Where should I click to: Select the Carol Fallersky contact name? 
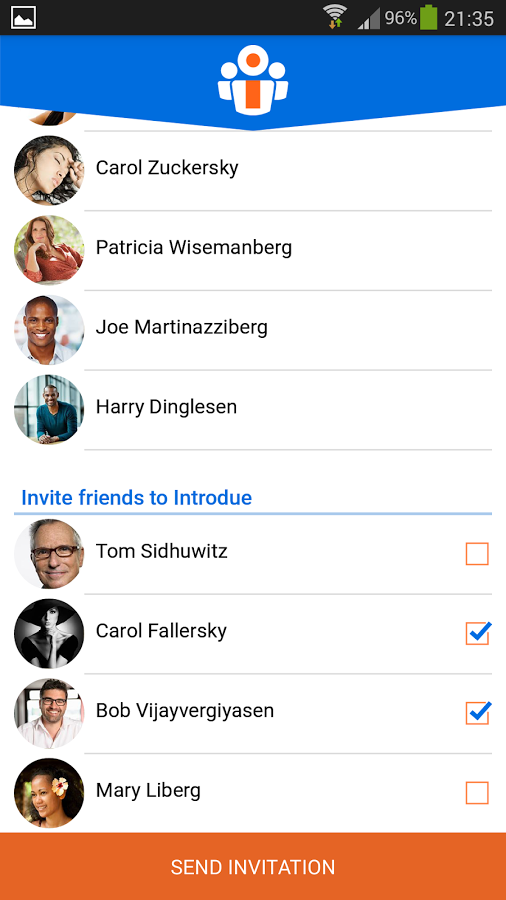(161, 631)
